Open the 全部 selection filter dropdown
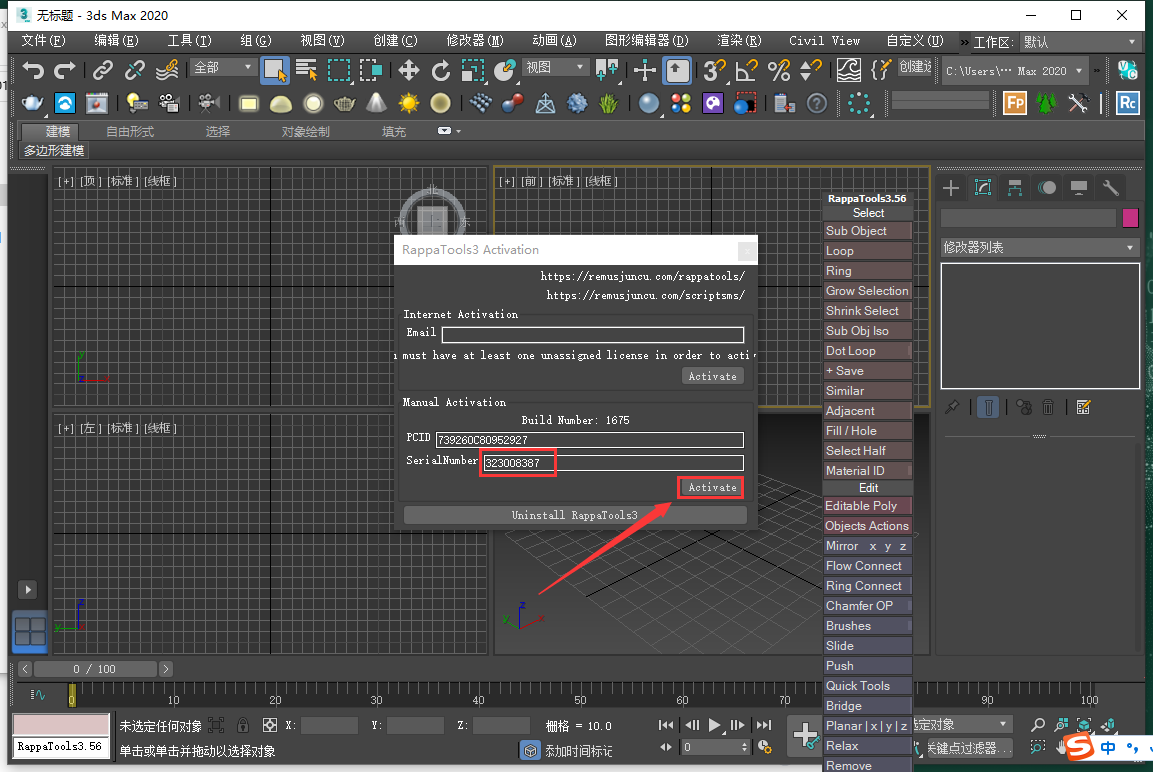This screenshot has height=772, width=1153. (x=223, y=68)
